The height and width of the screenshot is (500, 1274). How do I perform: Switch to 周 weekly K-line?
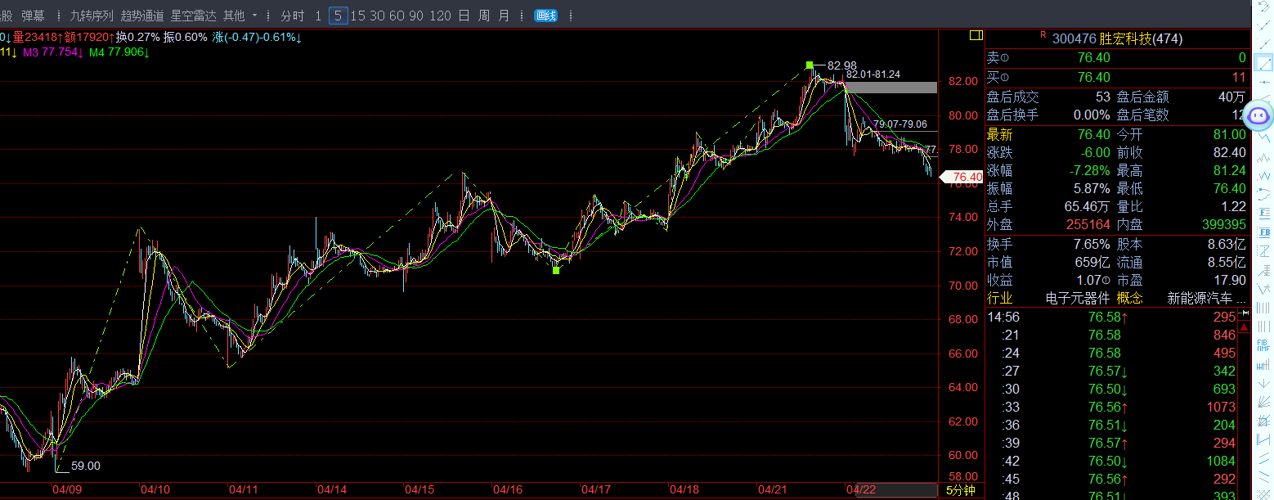(x=484, y=15)
